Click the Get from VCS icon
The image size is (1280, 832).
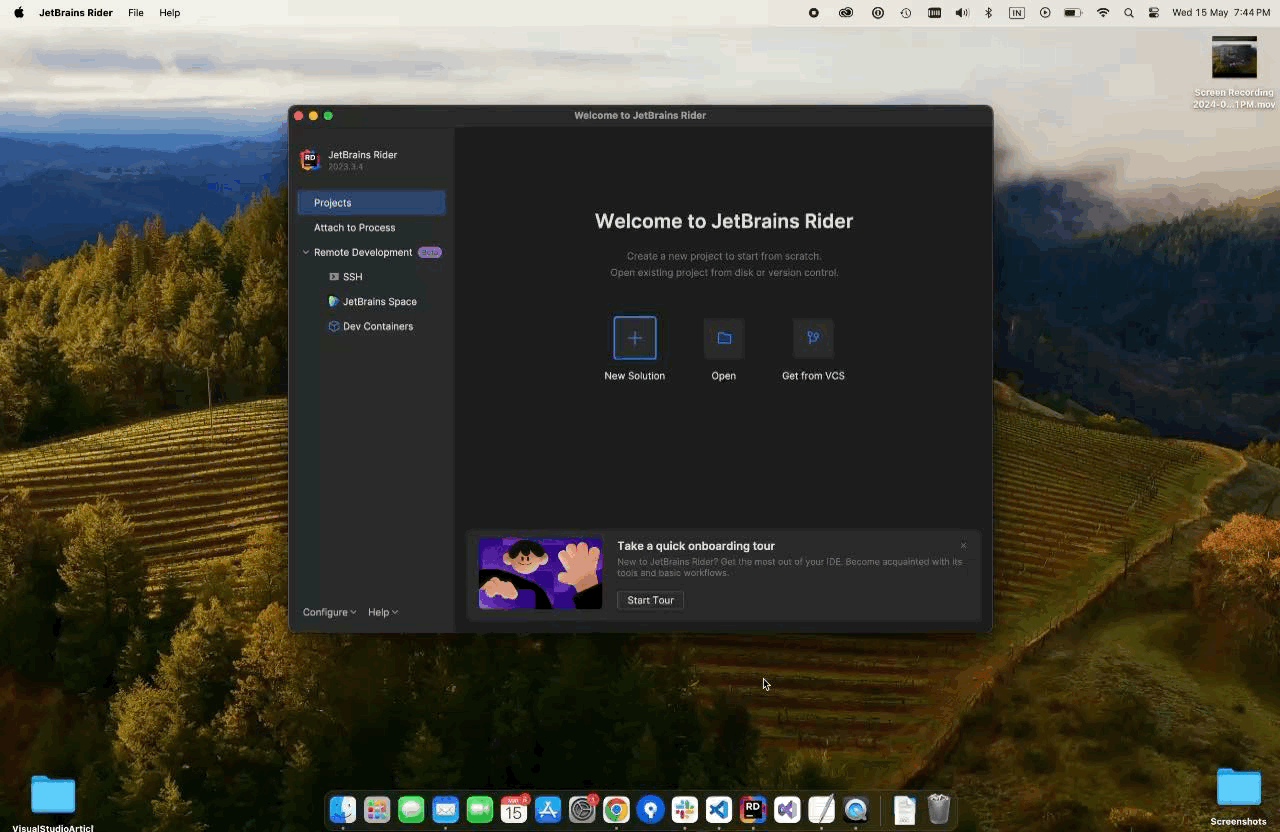click(813, 338)
